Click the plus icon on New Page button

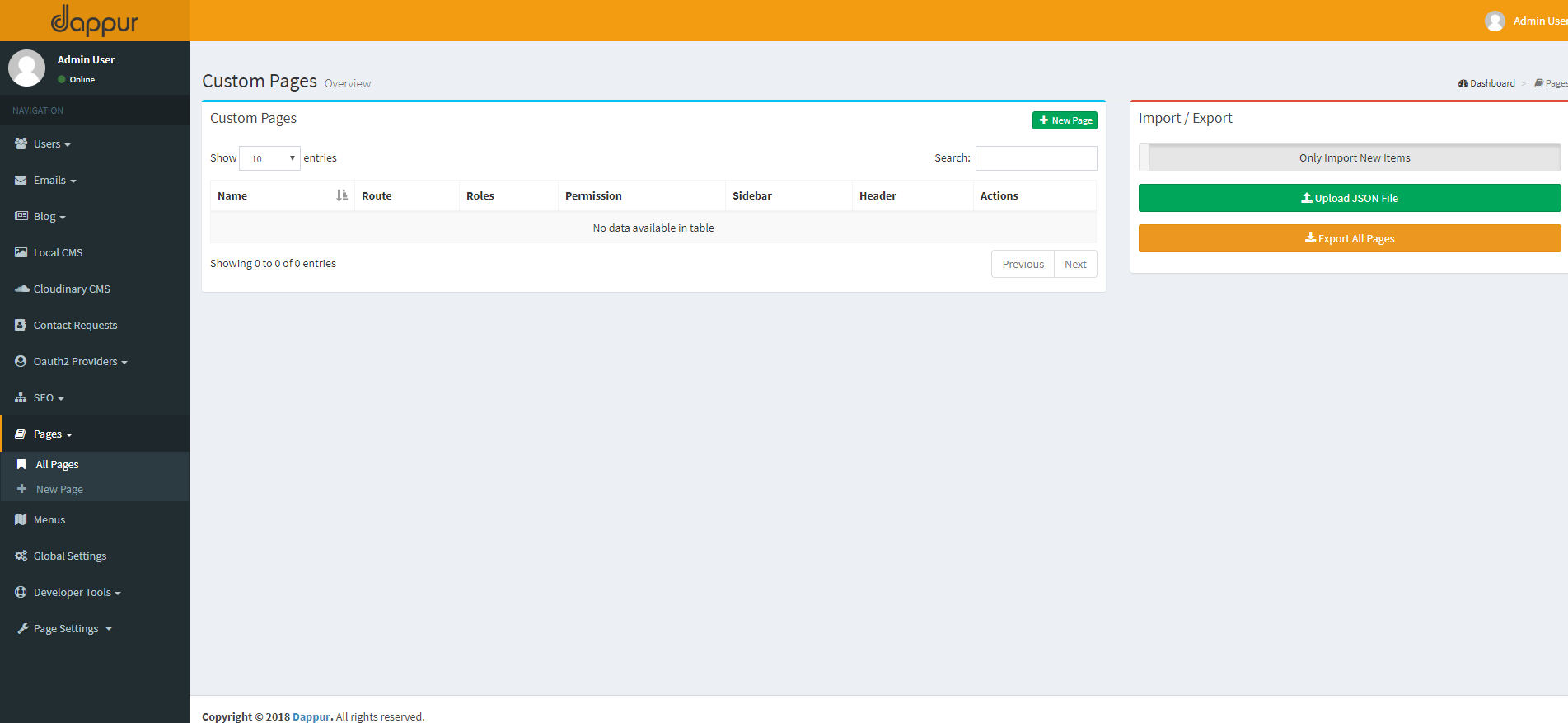point(1043,120)
